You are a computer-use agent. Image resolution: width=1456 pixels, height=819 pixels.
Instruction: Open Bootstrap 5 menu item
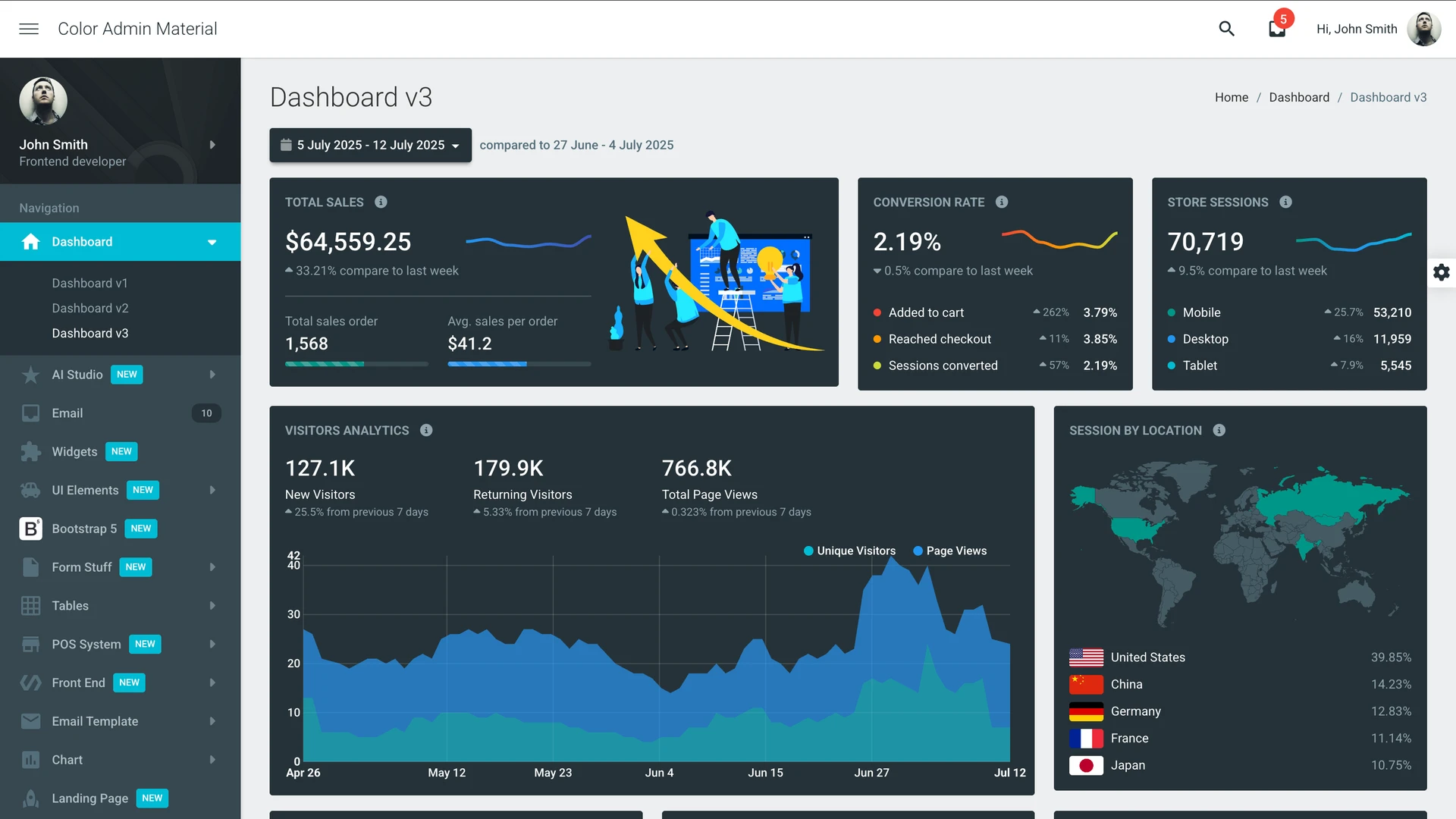point(120,529)
